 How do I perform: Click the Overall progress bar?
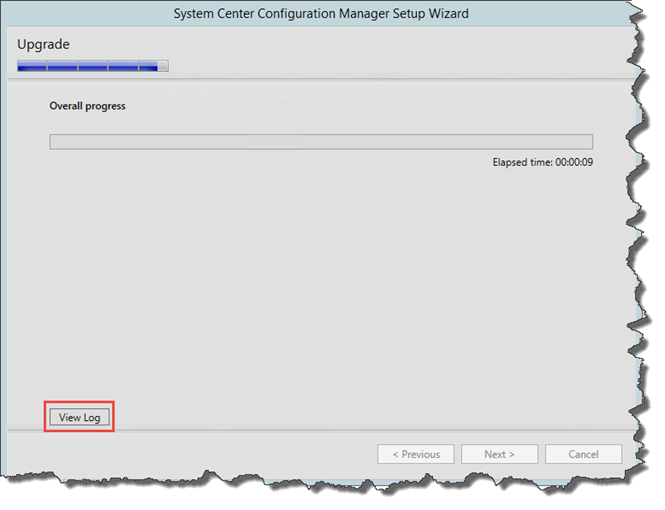[x=321, y=142]
